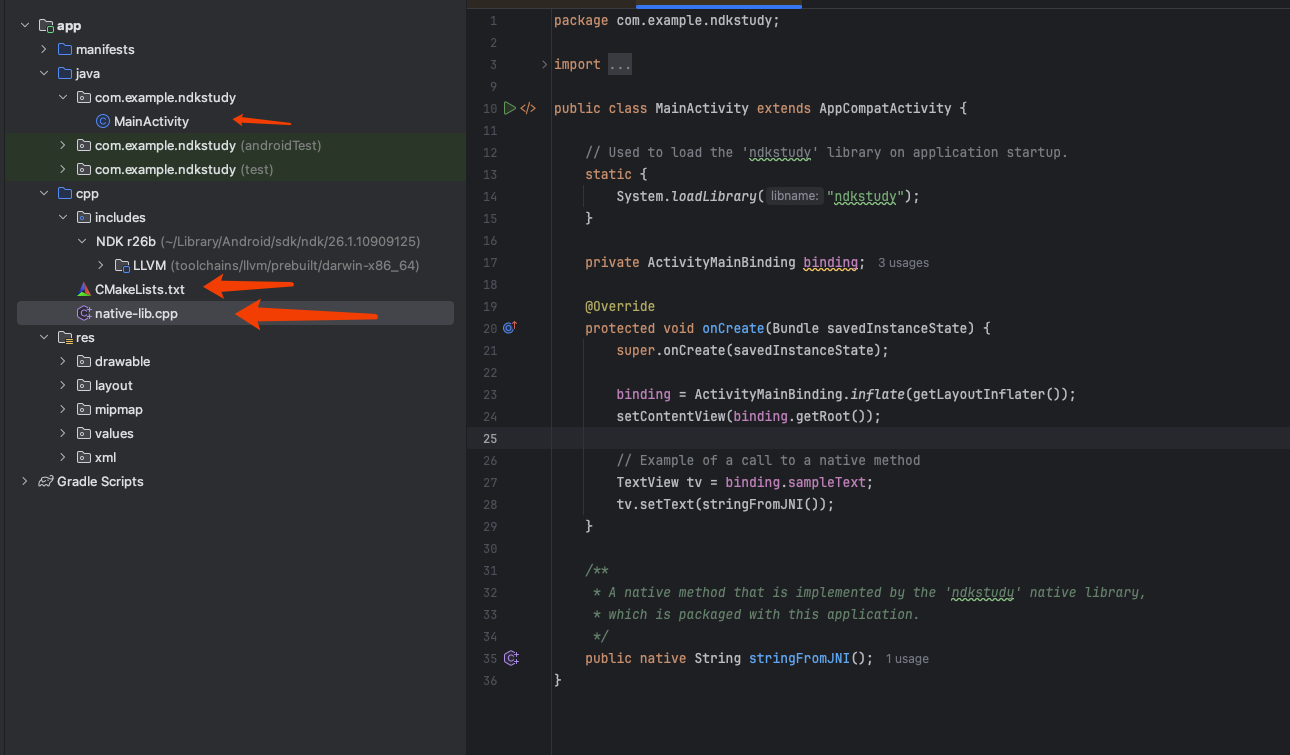Click the green Run gutter icon beside MainActivity
This screenshot has height=755, width=1290.
tap(510, 108)
